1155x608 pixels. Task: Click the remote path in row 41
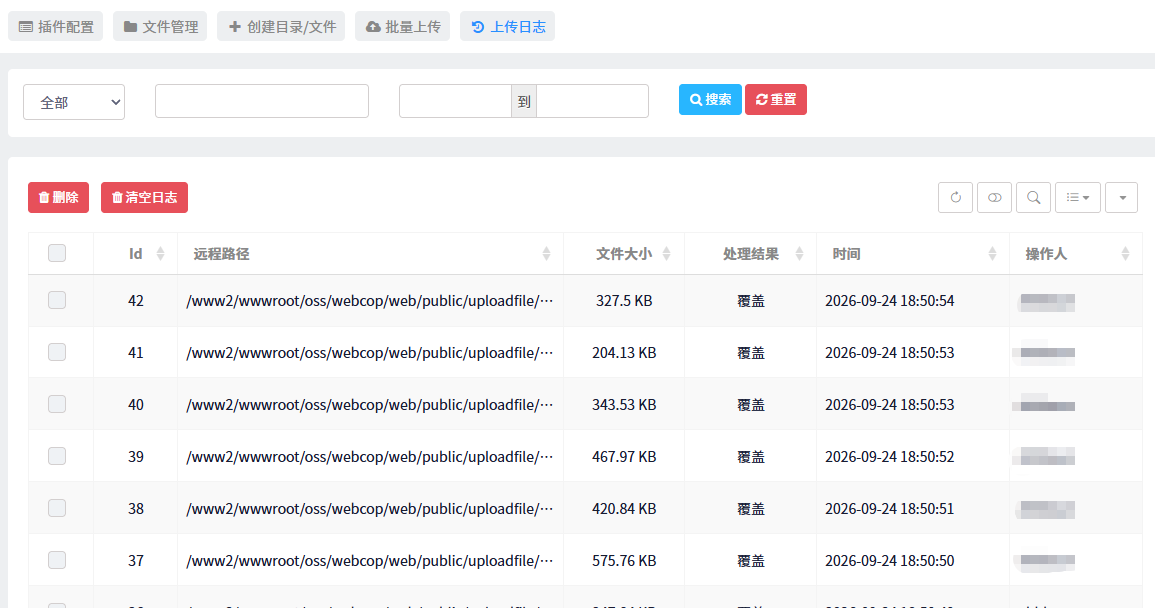coord(370,353)
